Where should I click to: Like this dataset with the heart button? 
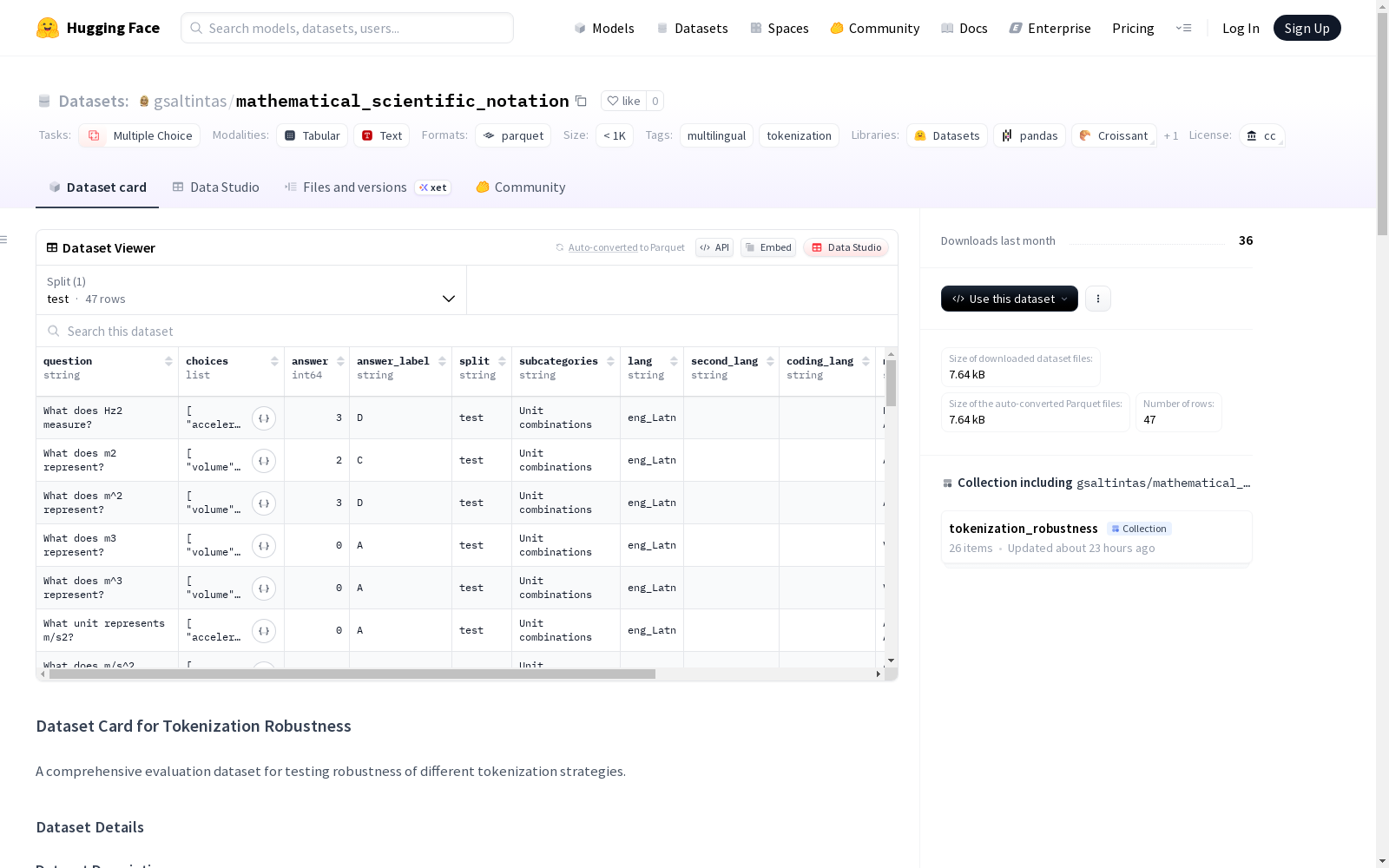coord(623,101)
